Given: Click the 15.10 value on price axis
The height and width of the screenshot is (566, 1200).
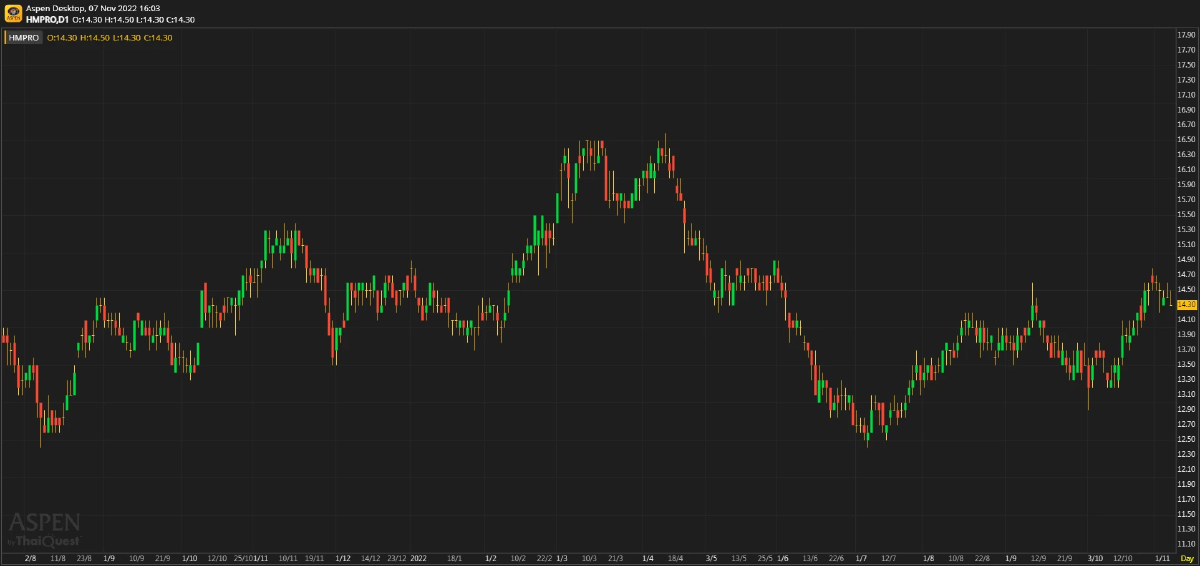Looking at the screenshot, I should coord(1187,244).
